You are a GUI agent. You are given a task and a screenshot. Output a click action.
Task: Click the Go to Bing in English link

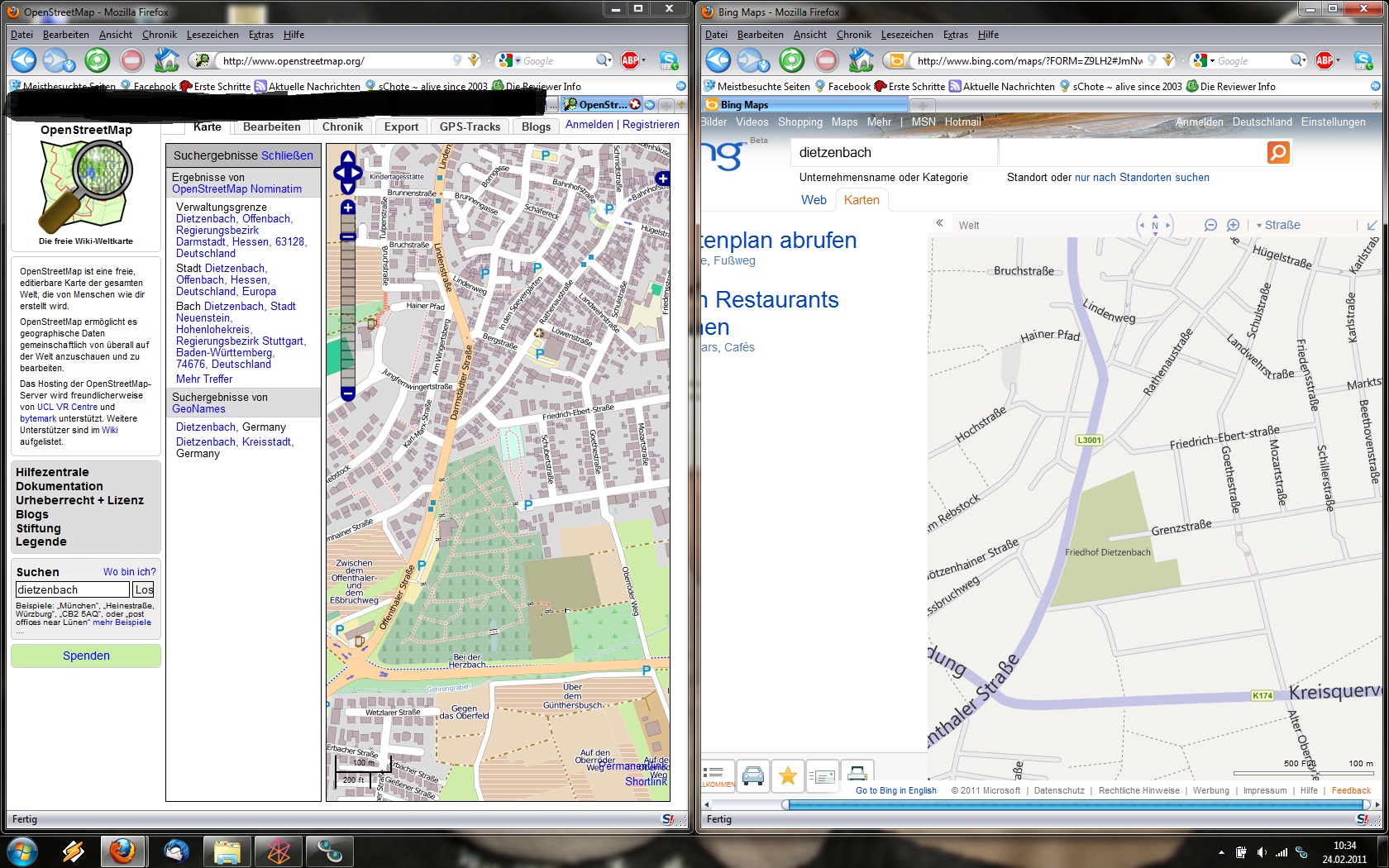pos(896,790)
